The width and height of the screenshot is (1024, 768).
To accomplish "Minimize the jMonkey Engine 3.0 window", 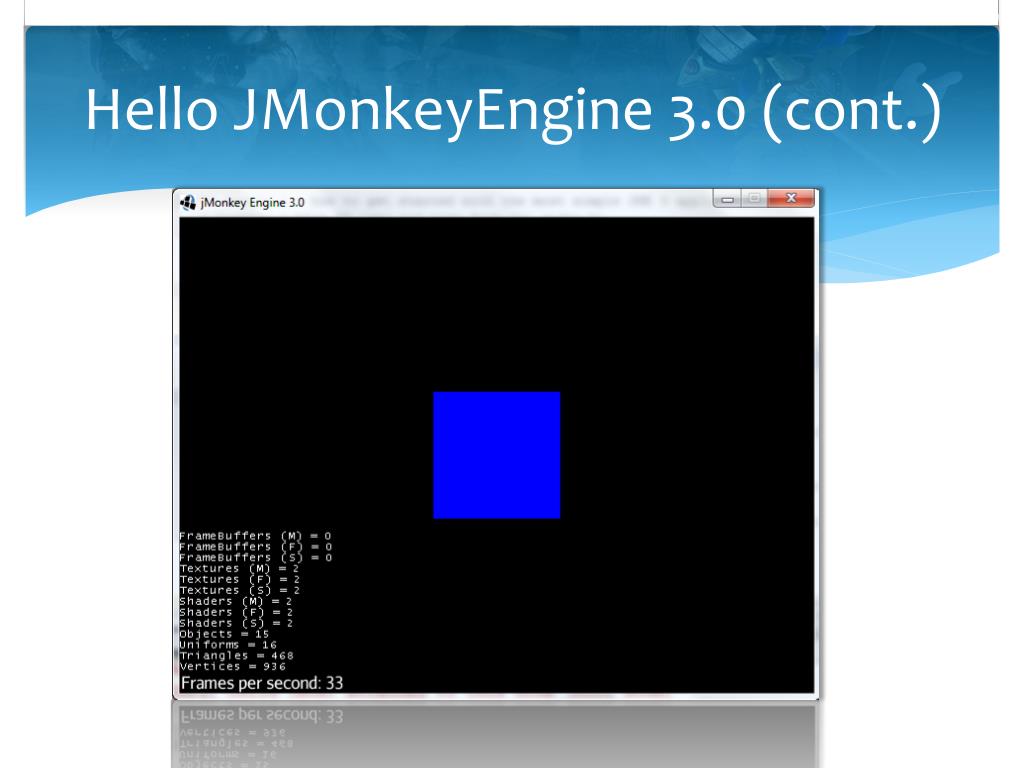I will (x=728, y=199).
